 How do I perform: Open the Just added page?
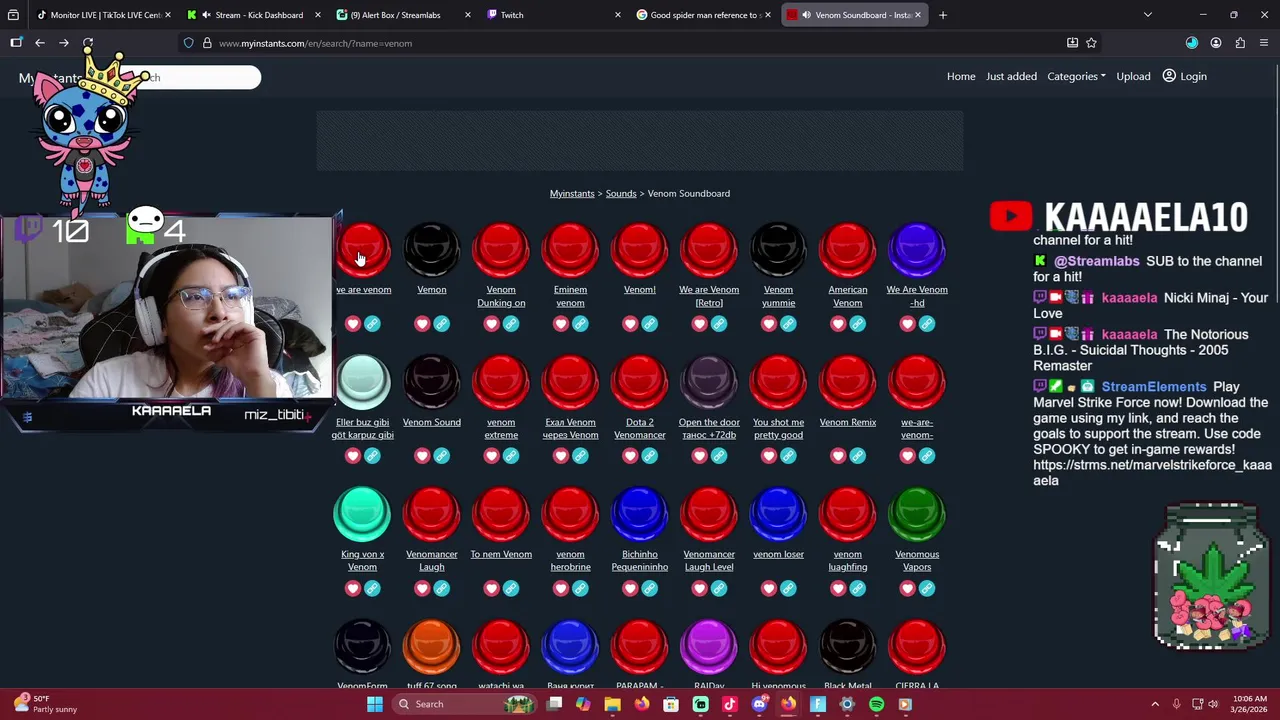click(x=1011, y=76)
